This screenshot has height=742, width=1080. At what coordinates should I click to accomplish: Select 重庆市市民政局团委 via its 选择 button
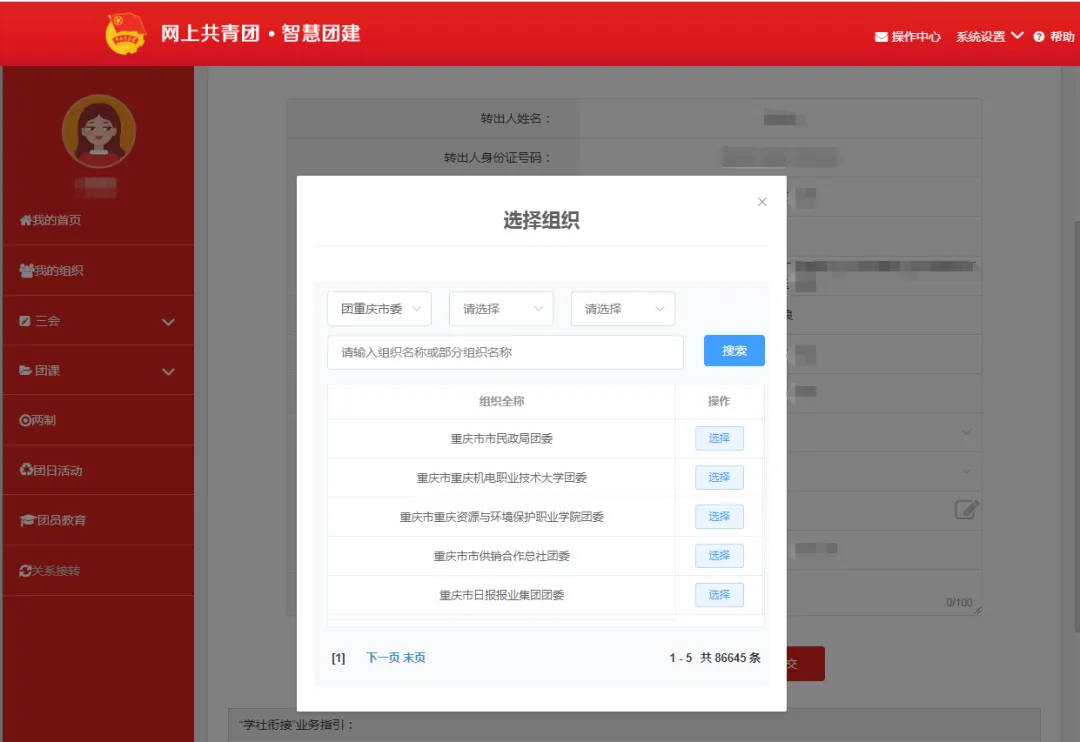(x=719, y=438)
